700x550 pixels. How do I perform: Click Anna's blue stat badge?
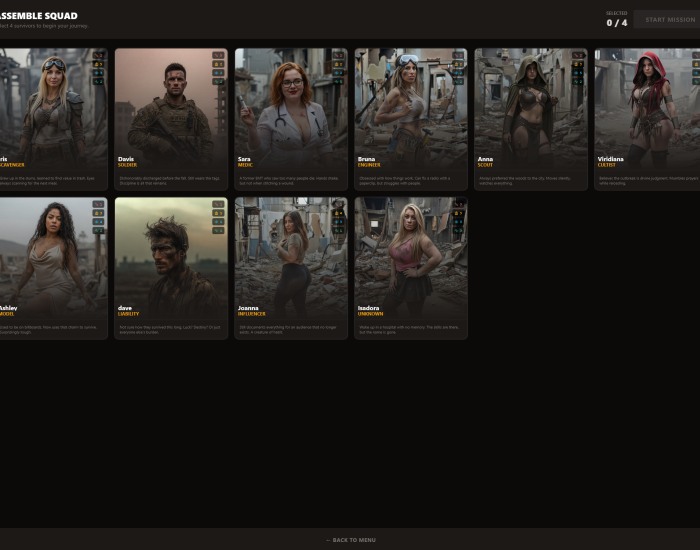[578, 72]
